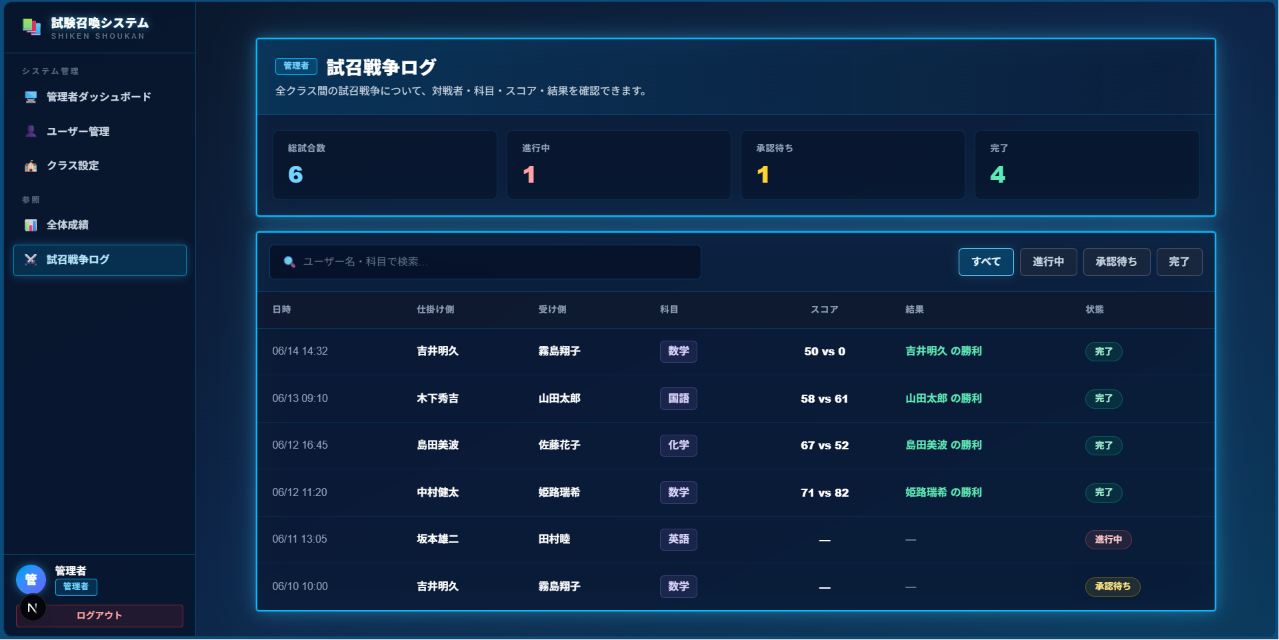Open クラス設定 in the sidebar
Viewport: 1279px width, 640px height.
click(100, 165)
